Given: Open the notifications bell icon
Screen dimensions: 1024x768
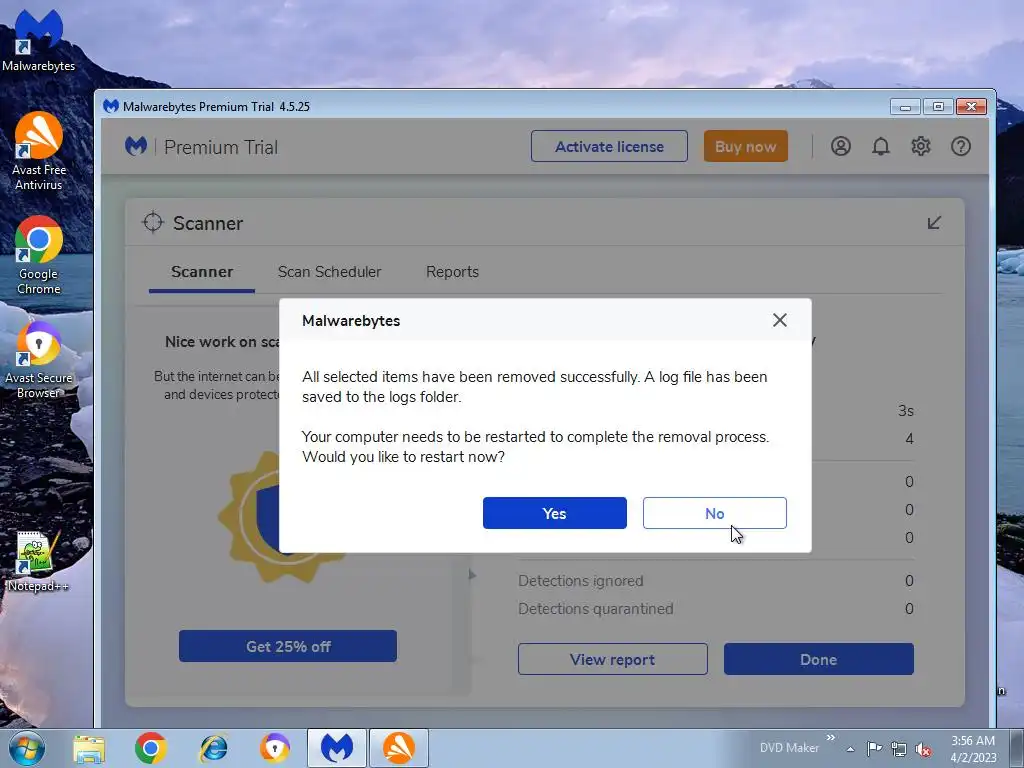Looking at the screenshot, I should pos(881,146).
